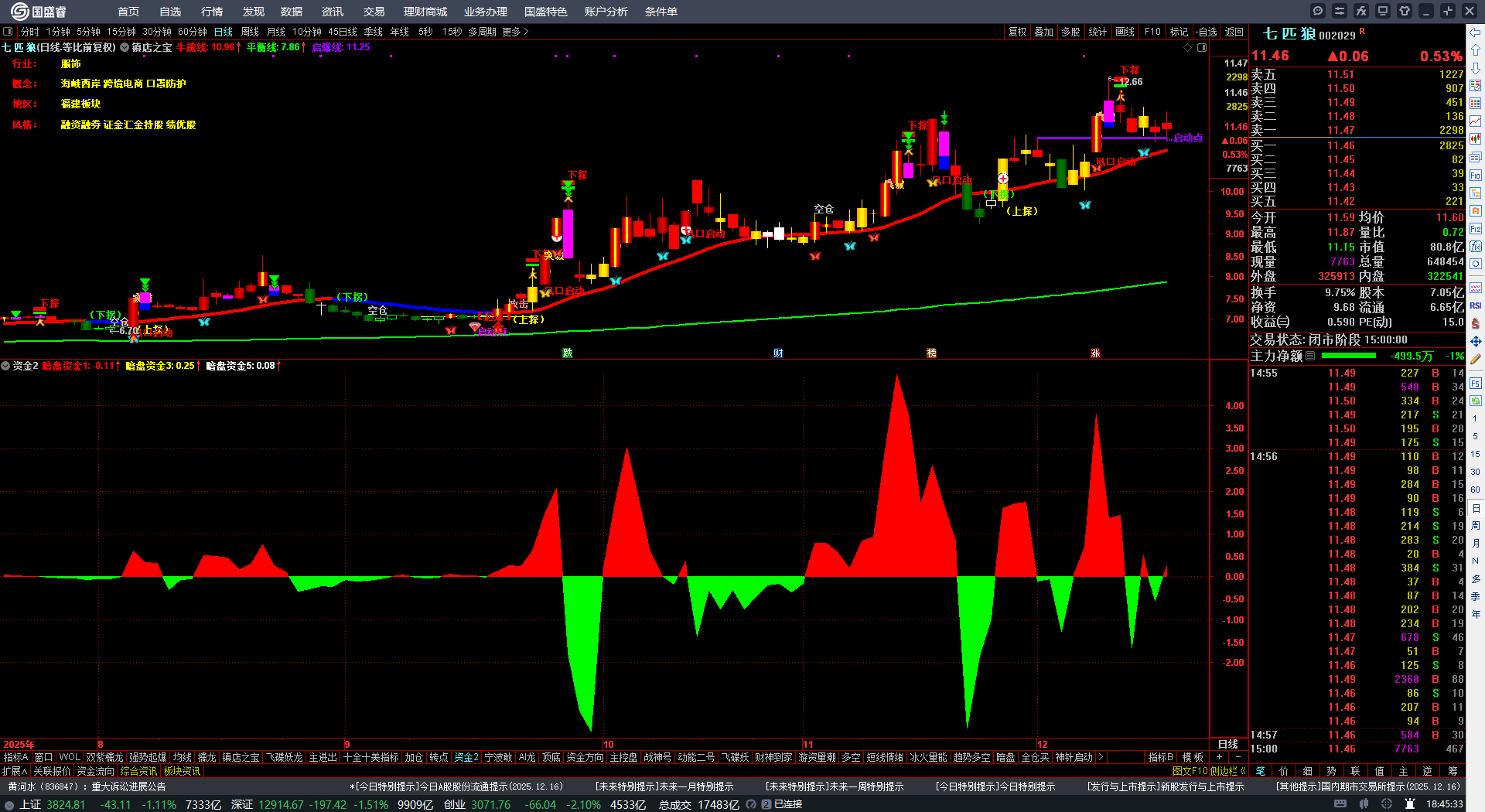
Task: Toggle 画线 drawing tools
Action: coord(1125,32)
